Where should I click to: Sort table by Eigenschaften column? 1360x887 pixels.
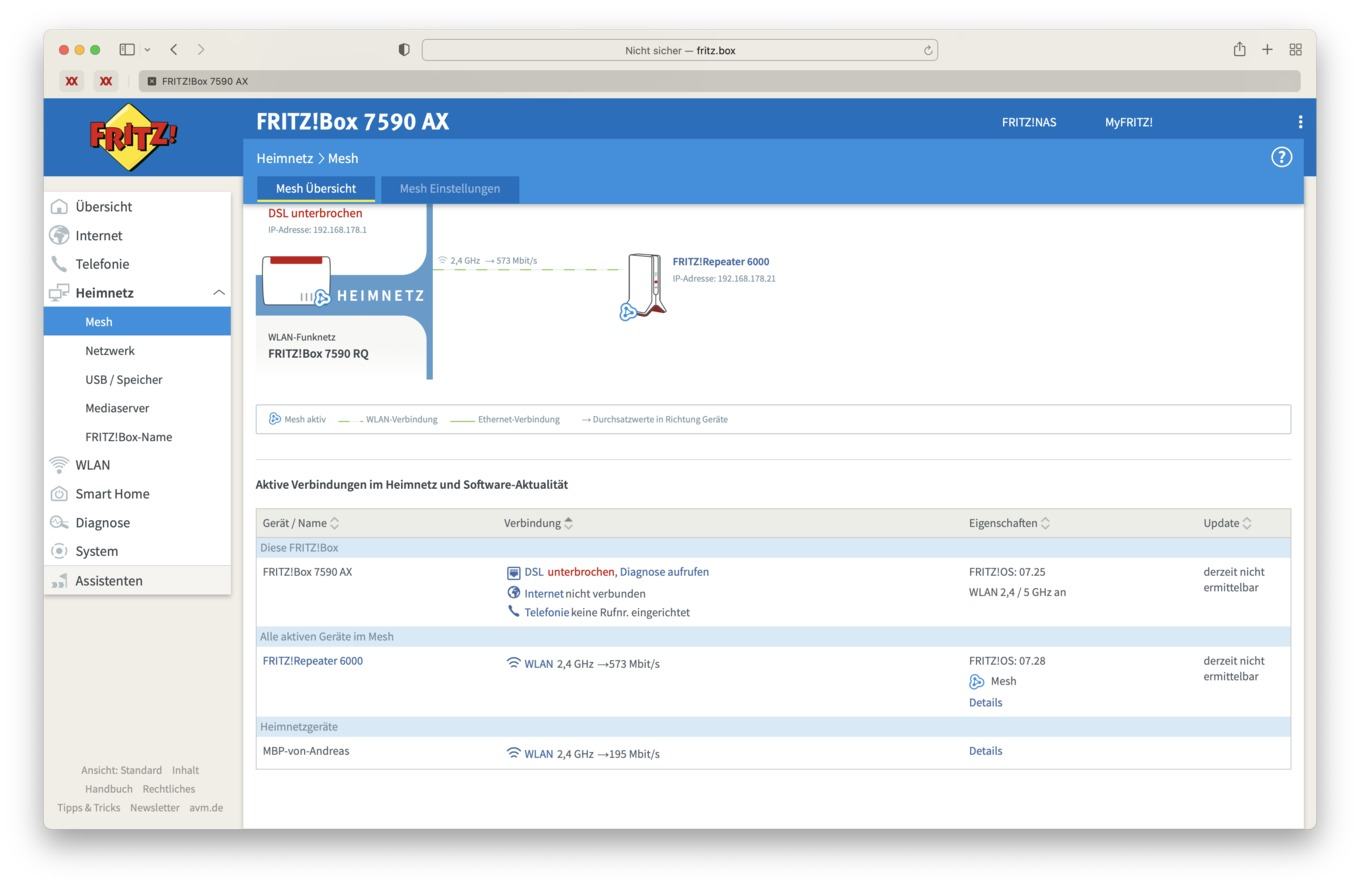[x=1010, y=523]
